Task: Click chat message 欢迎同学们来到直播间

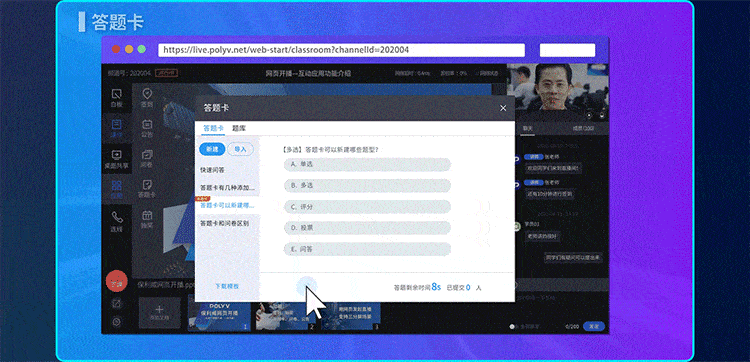Action: [x=553, y=169]
